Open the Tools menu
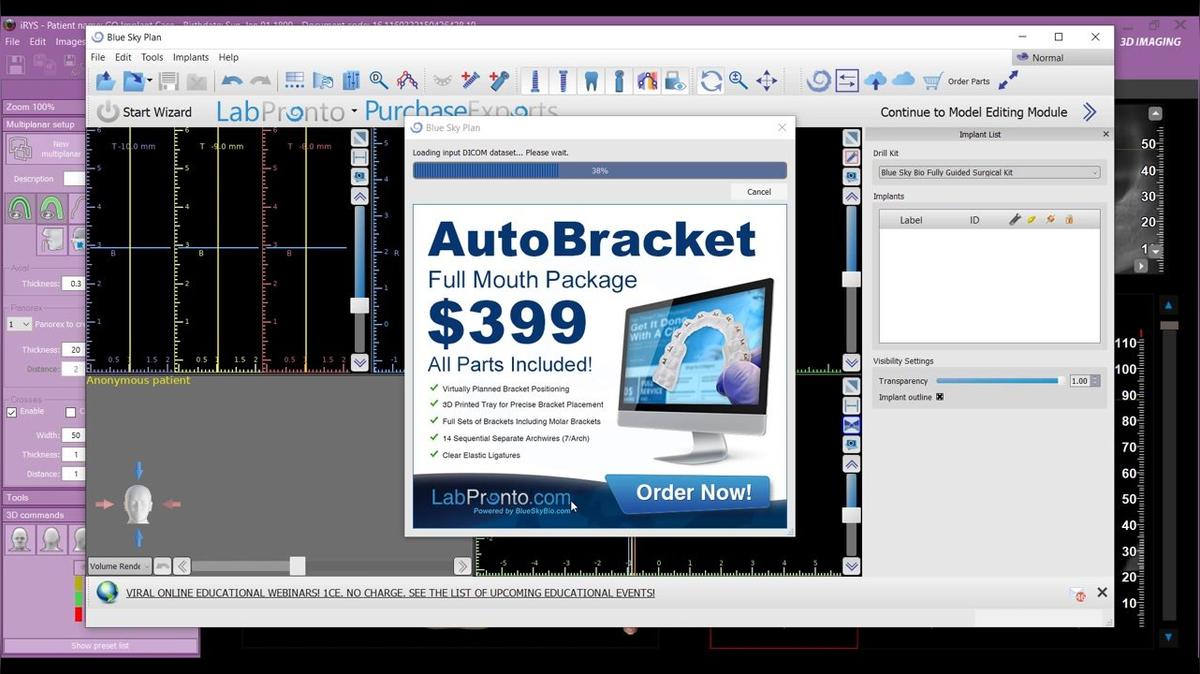1200x674 pixels. 152,57
